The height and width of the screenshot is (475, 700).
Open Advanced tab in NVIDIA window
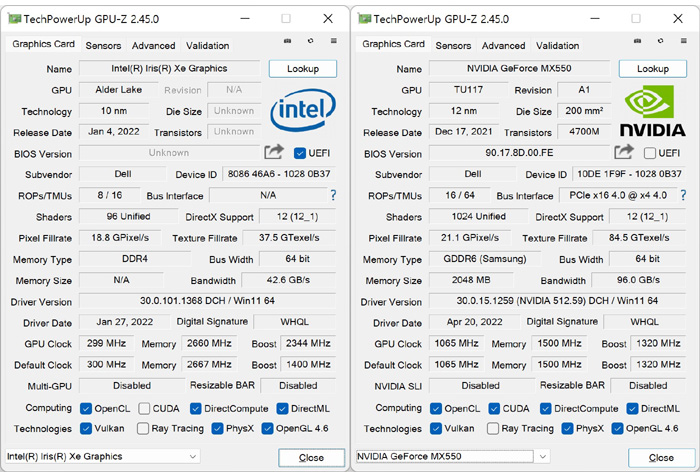pyautogui.click(x=503, y=46)
